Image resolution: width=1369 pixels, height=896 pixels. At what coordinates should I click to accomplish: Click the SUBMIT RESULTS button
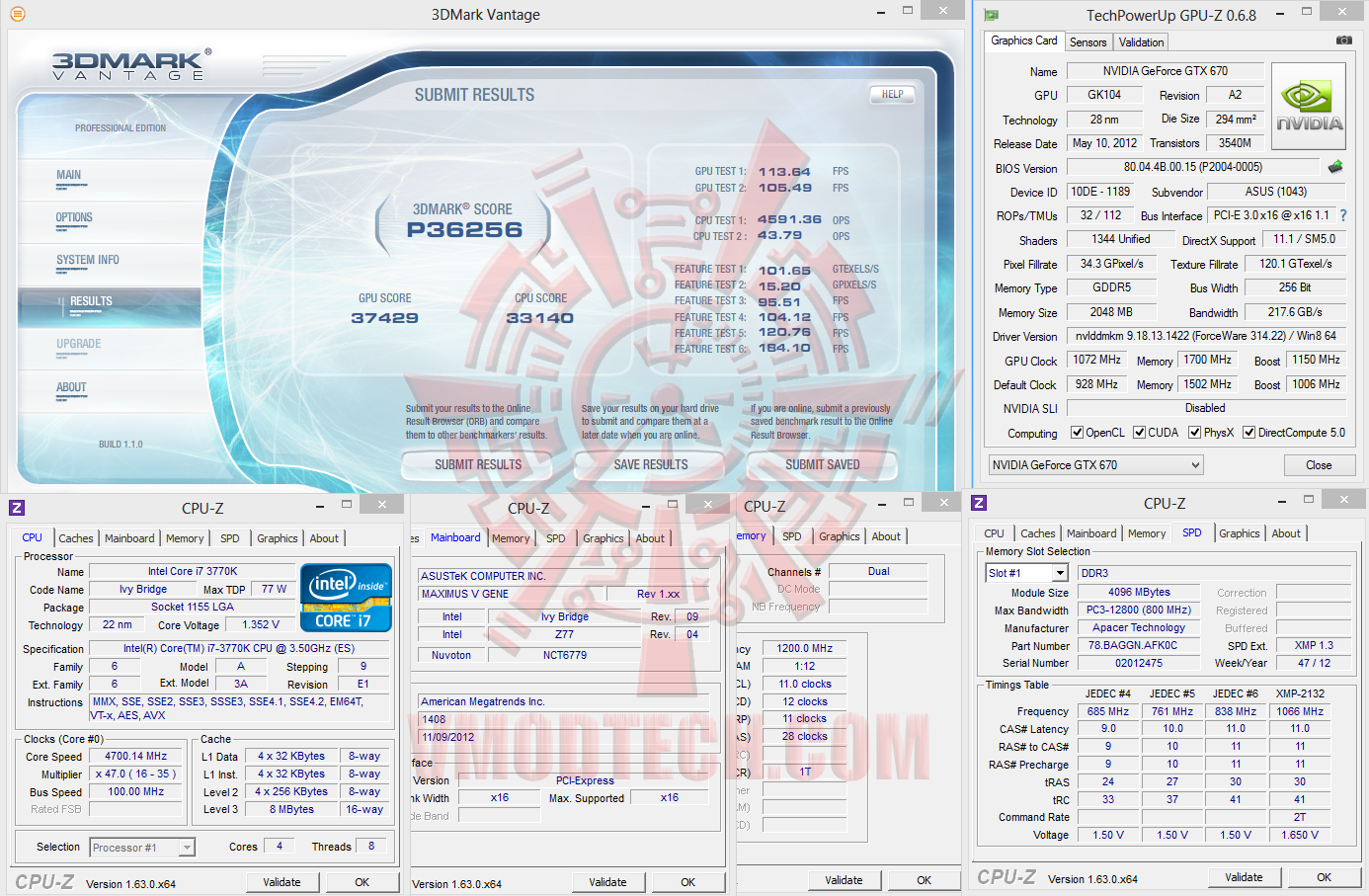[x=478, y=464]
